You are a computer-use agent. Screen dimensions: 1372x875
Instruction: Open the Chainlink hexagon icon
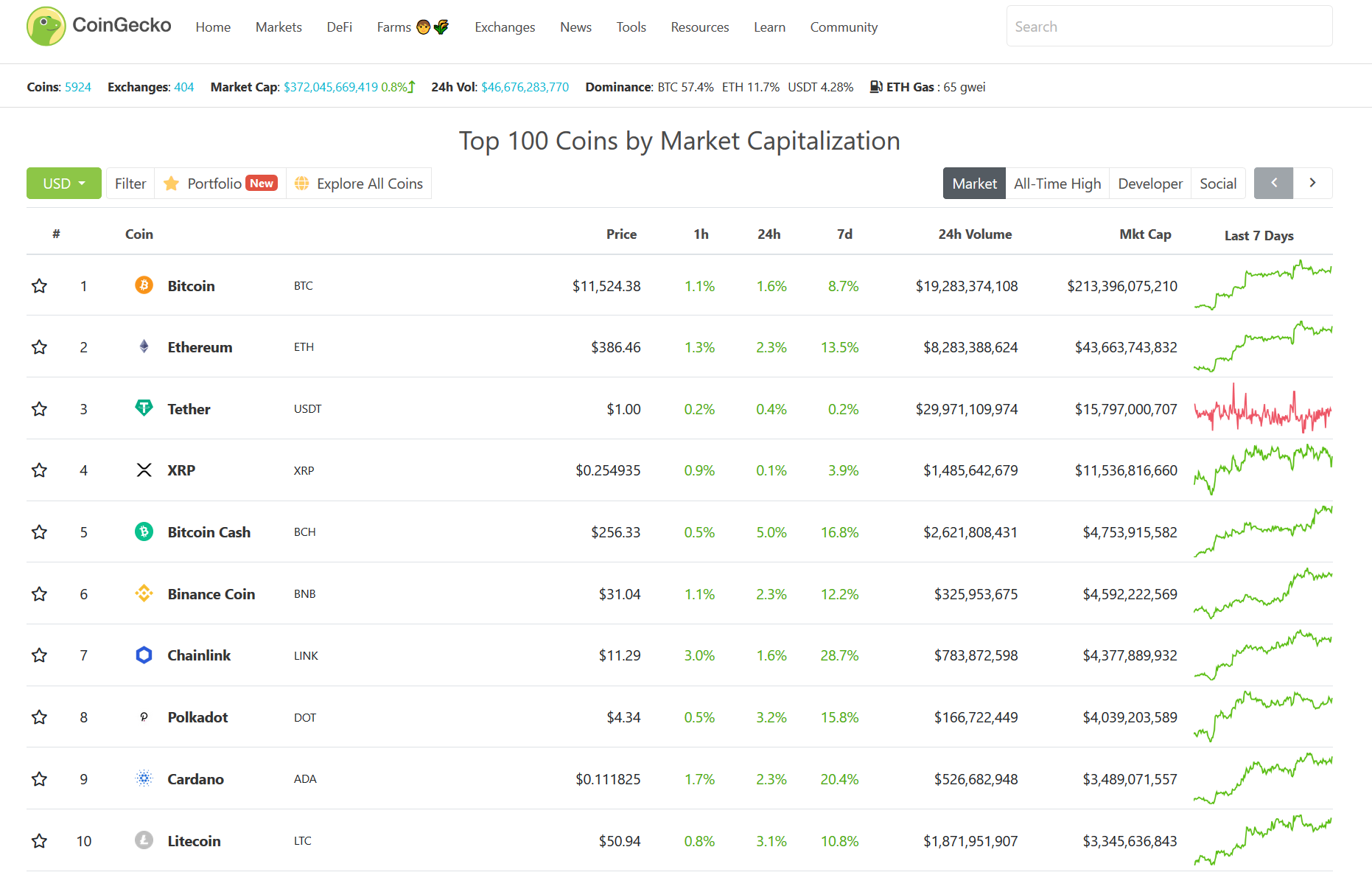pos(144,655)
